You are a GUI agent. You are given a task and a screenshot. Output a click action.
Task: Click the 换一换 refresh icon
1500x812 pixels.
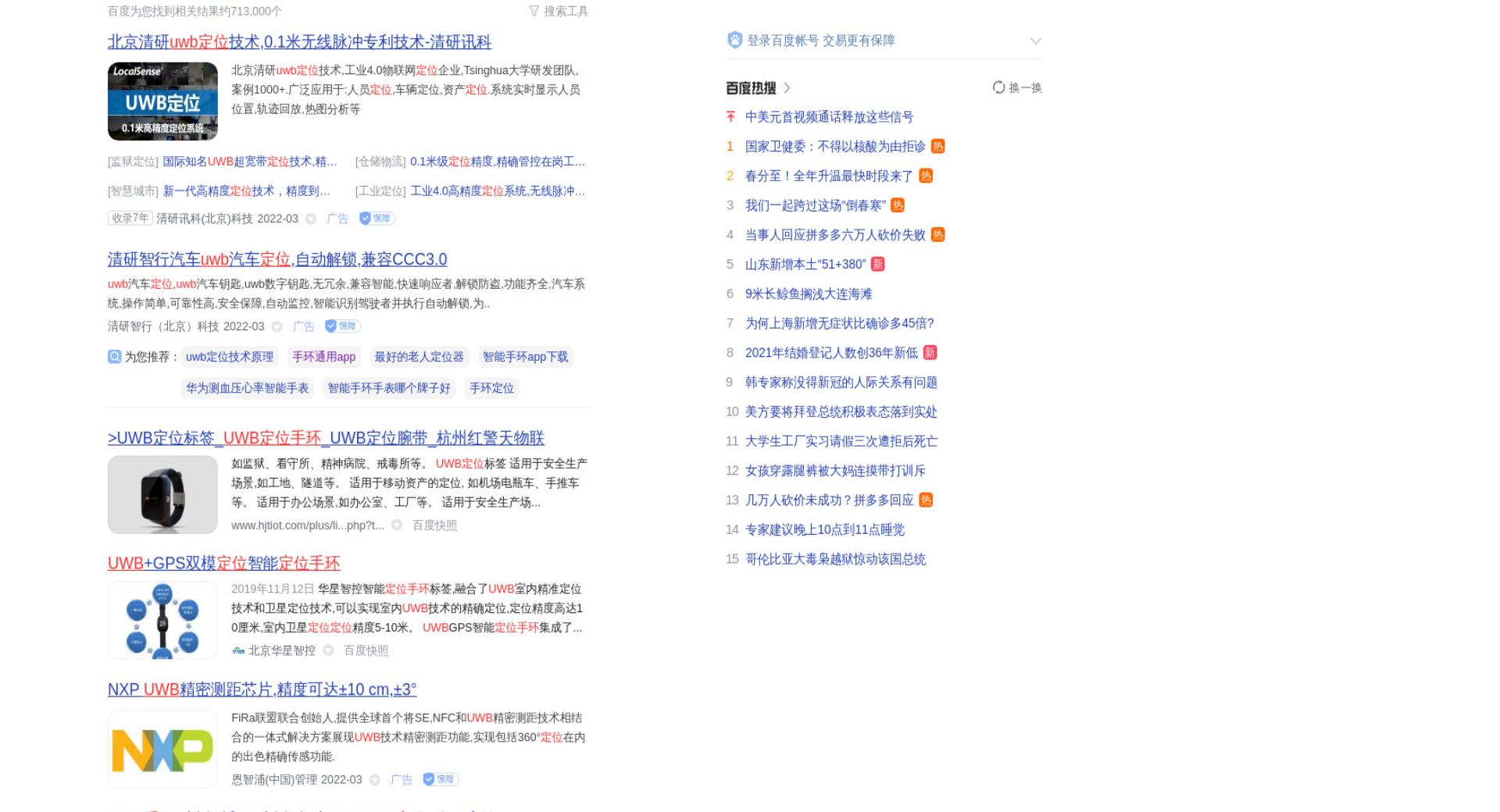[998, 87]
